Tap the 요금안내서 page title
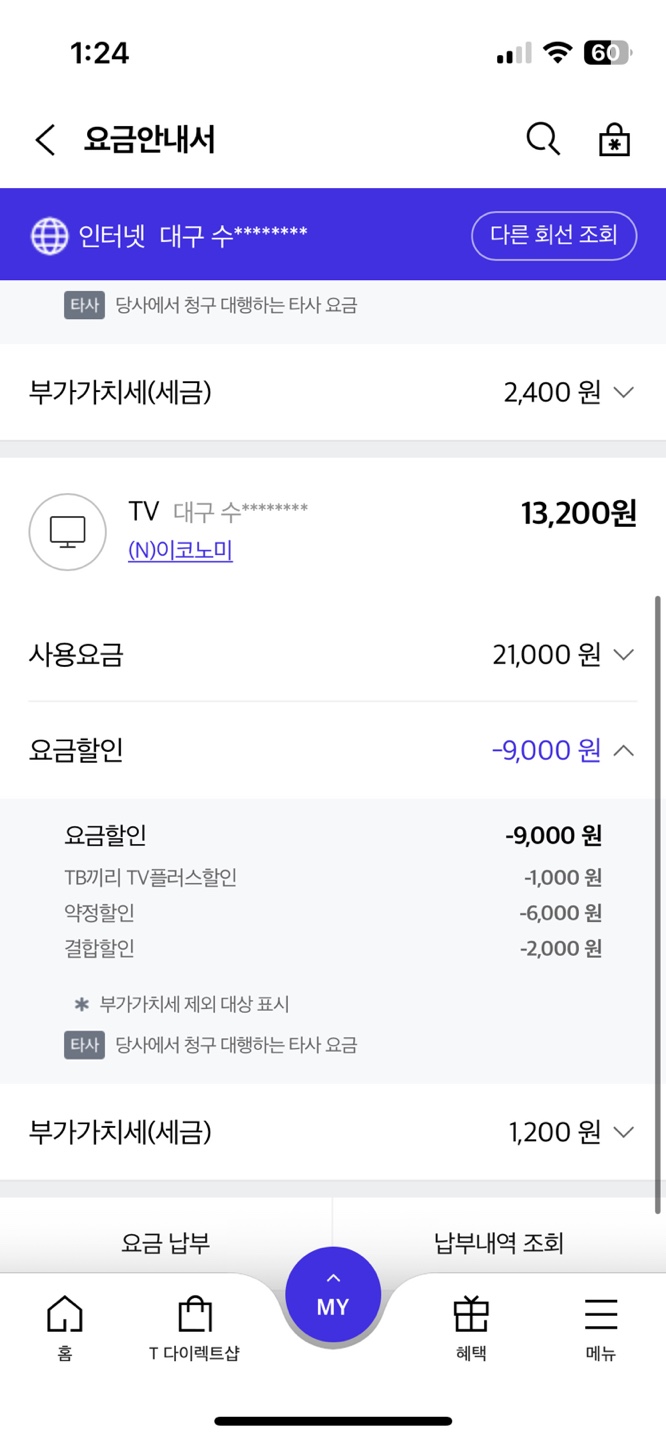This screenshot has width=666, height=1440. pos(149,140)
